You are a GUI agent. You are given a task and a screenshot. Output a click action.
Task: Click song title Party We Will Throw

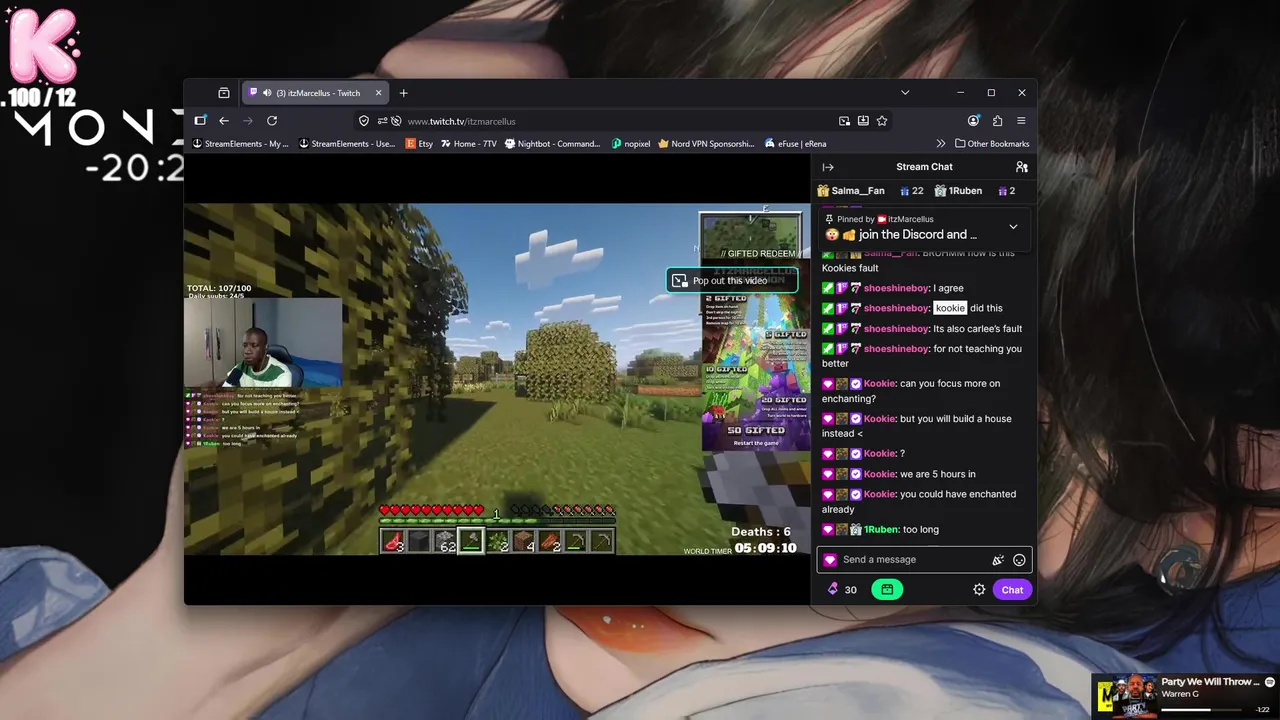(x=1210, y=682)
